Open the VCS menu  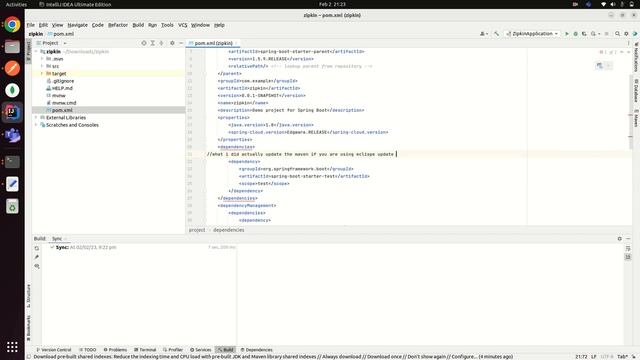[x=182, y=25]
